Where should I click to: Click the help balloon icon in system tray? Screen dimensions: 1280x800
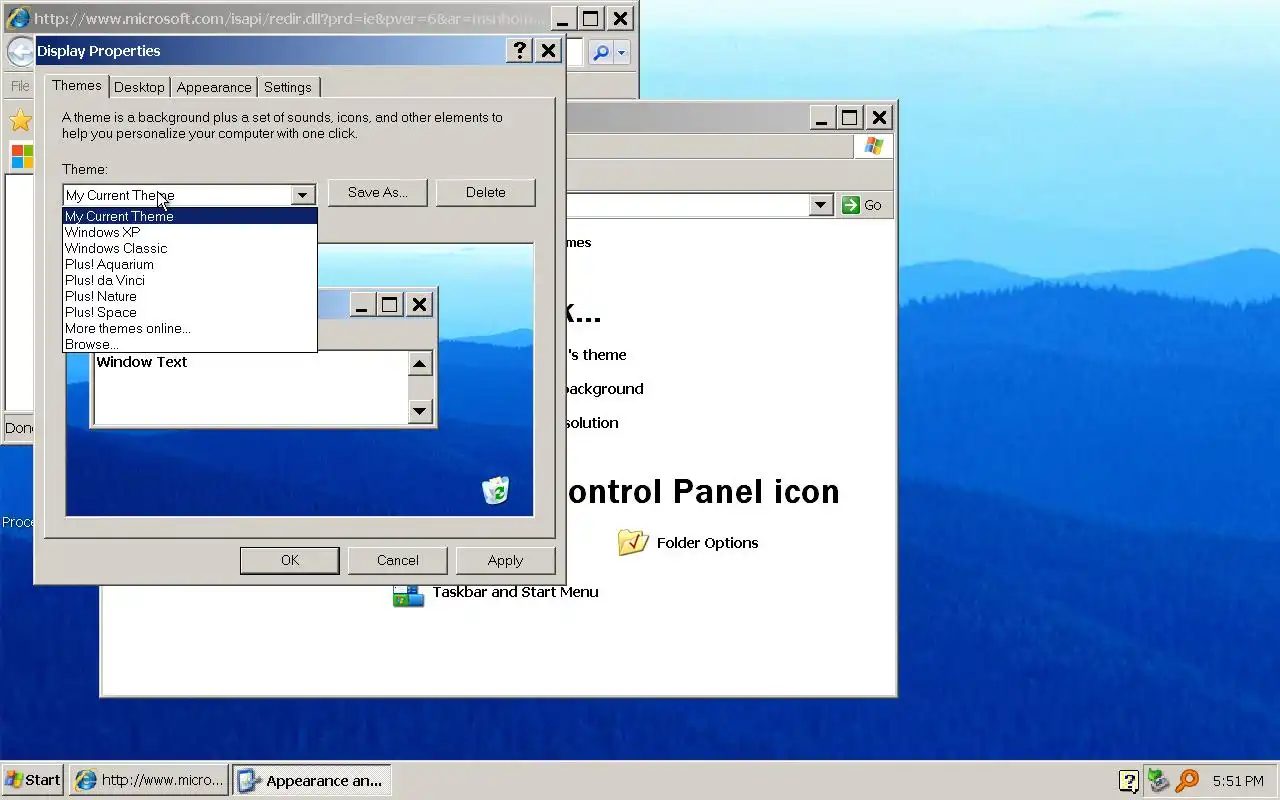pos(1129,781)
